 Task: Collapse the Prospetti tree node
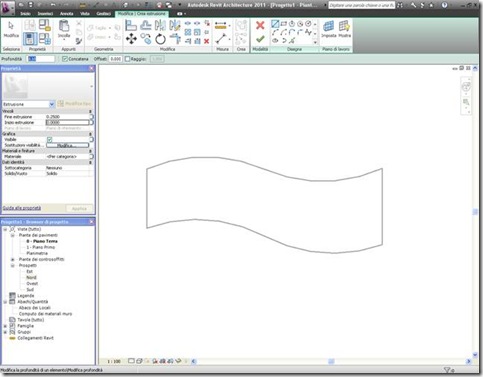[x=13, y=265]
